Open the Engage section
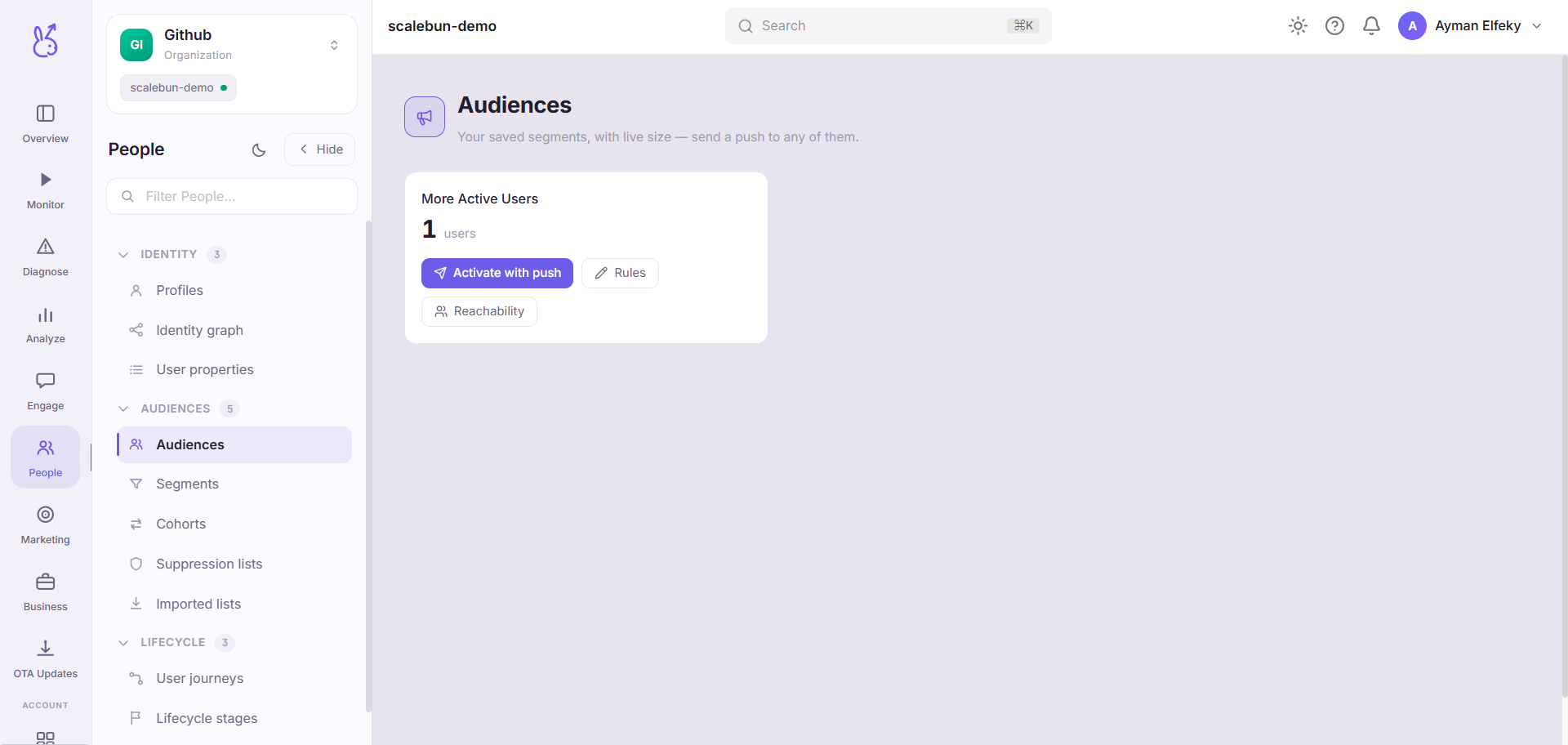The width and height of the screenshot is (1568, 745). pos(46,392)
